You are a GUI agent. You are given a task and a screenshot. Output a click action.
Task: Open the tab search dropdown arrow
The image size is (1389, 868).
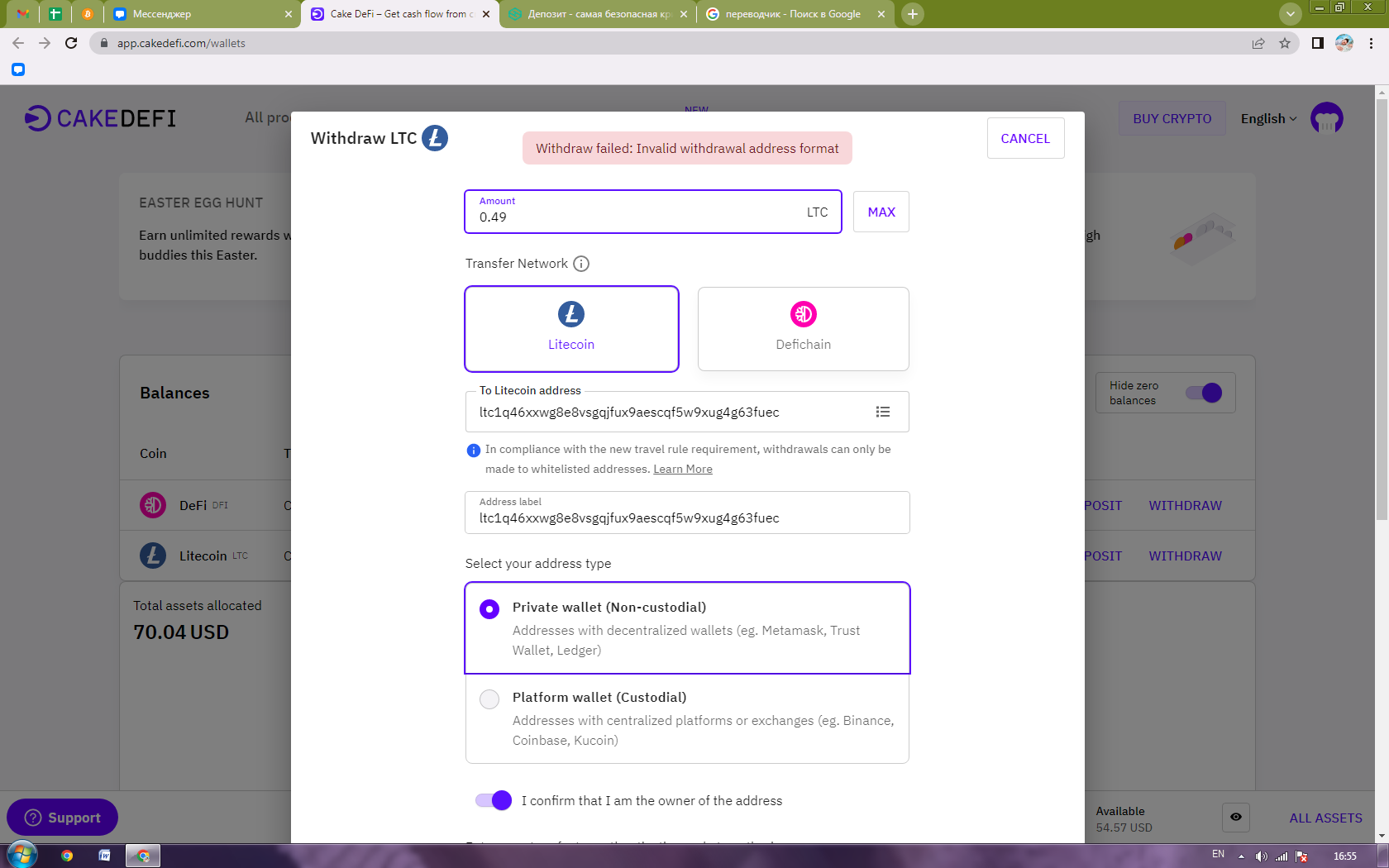coord(1290,13)
